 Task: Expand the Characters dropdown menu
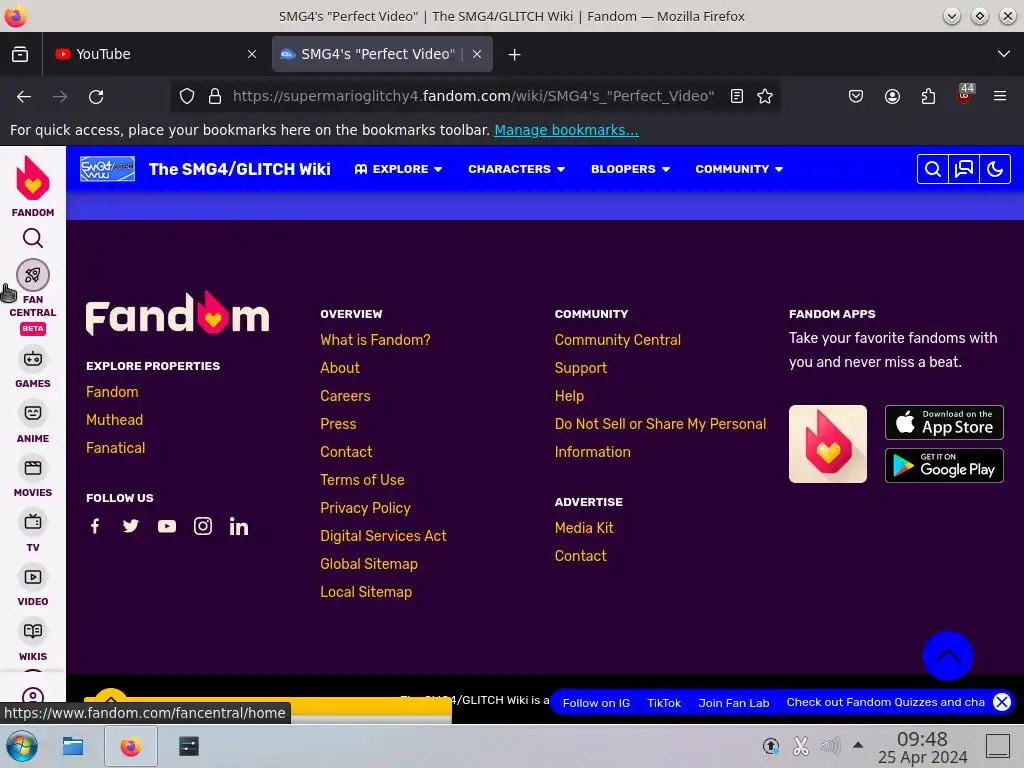click(517, 169)
